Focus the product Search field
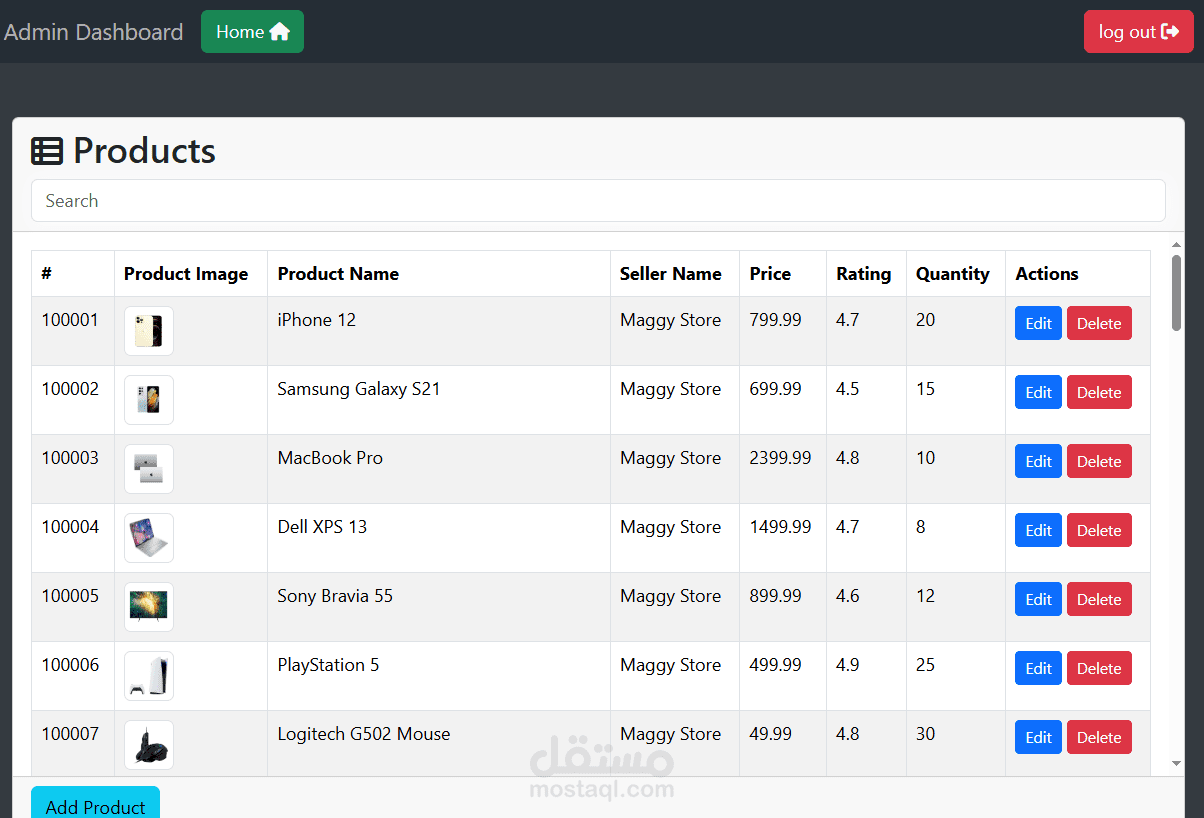The height and width of the screenshot is (818, 1204). [x=598, y=201]
